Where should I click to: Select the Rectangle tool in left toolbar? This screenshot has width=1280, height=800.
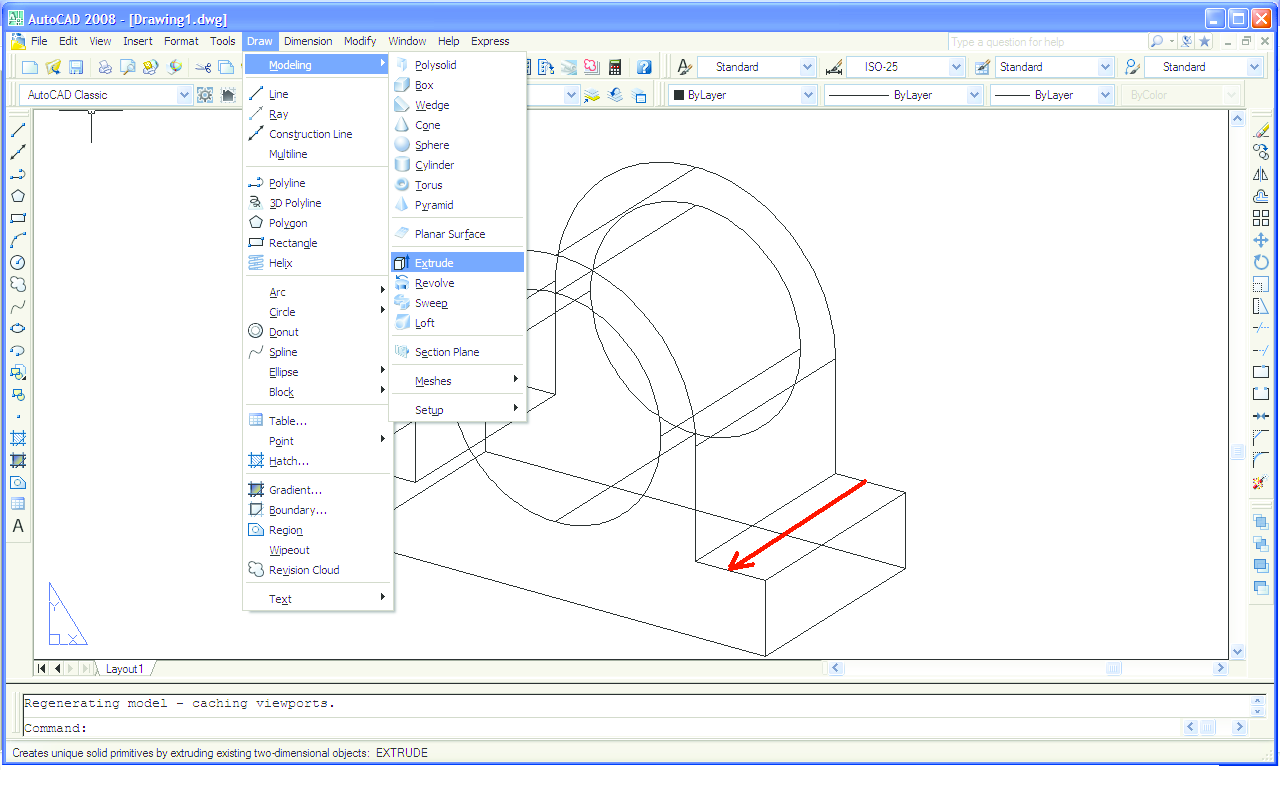(x=18, y=218)
